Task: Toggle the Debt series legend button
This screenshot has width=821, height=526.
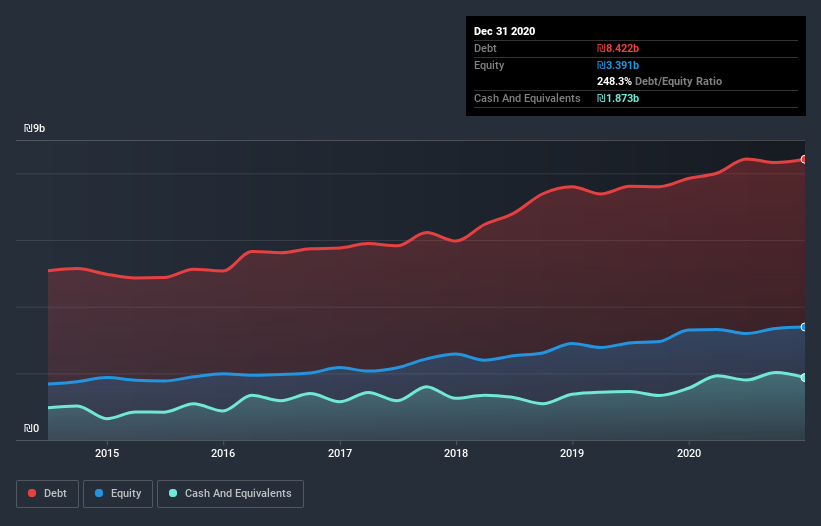Action: click(48, 494)
